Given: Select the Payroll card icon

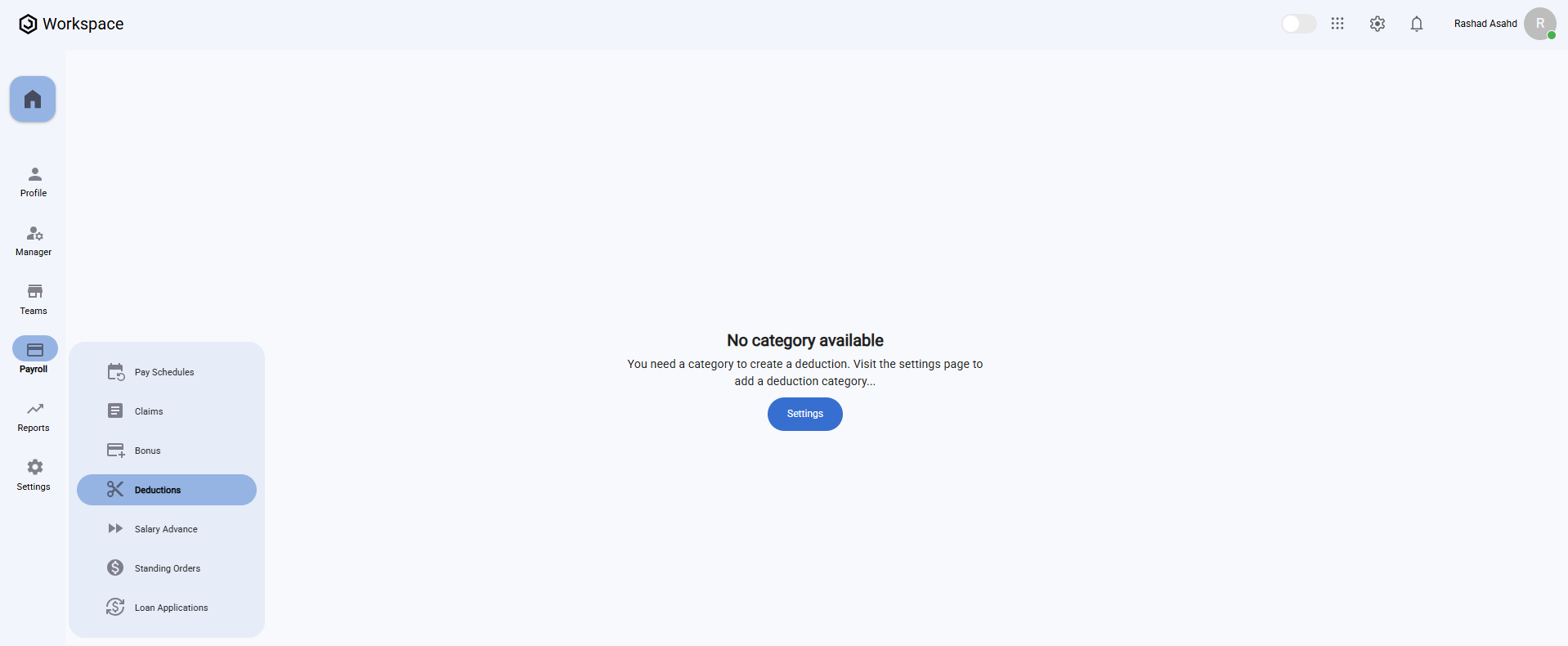Looking at the screenshot, I should point(35,349).
